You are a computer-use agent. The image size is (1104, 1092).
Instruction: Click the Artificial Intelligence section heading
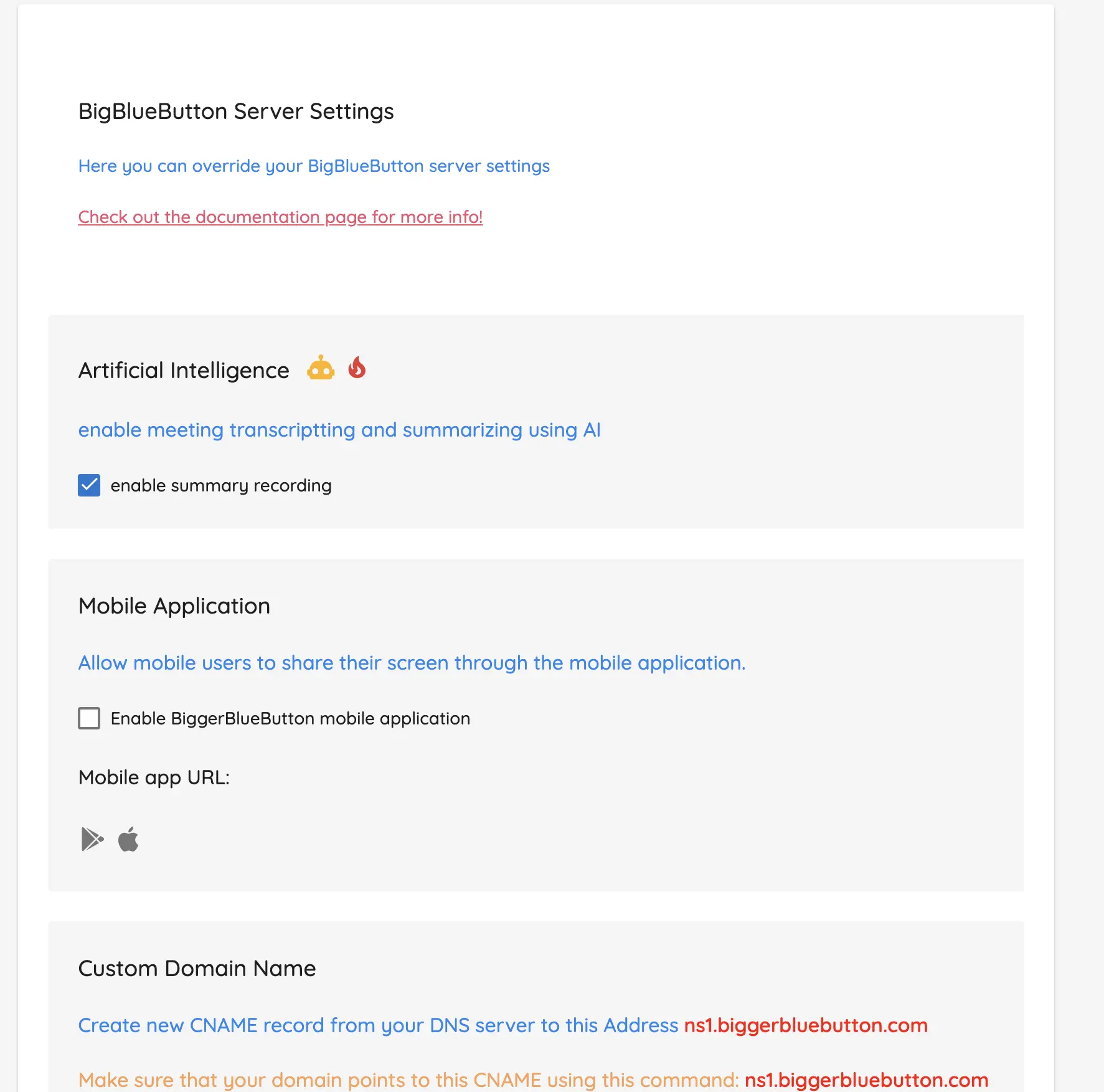pyautogui.click(x=184, y=371)
